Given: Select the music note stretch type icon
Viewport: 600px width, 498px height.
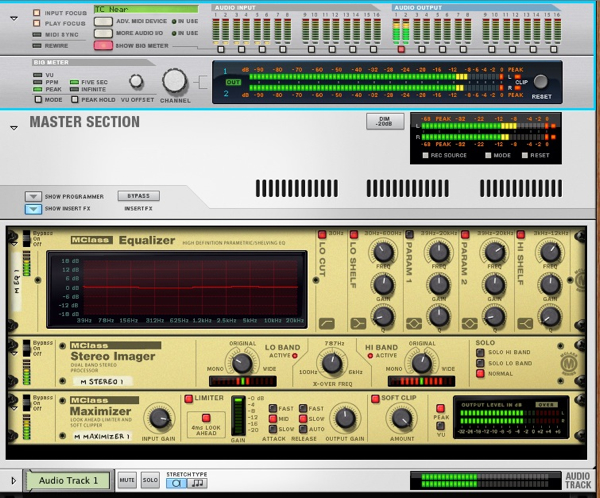Looking at the screenshot, I should pyautogui.click(x=197, y=483).
